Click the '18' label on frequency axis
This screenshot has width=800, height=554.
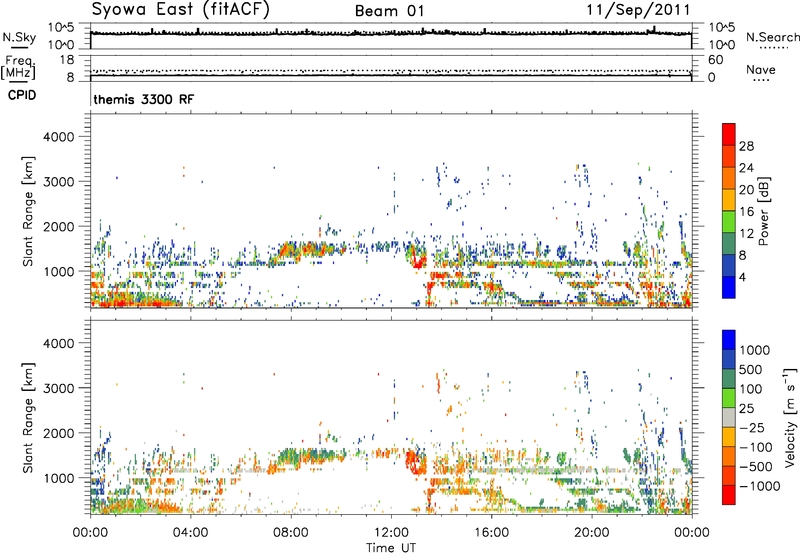coord(66,60)
